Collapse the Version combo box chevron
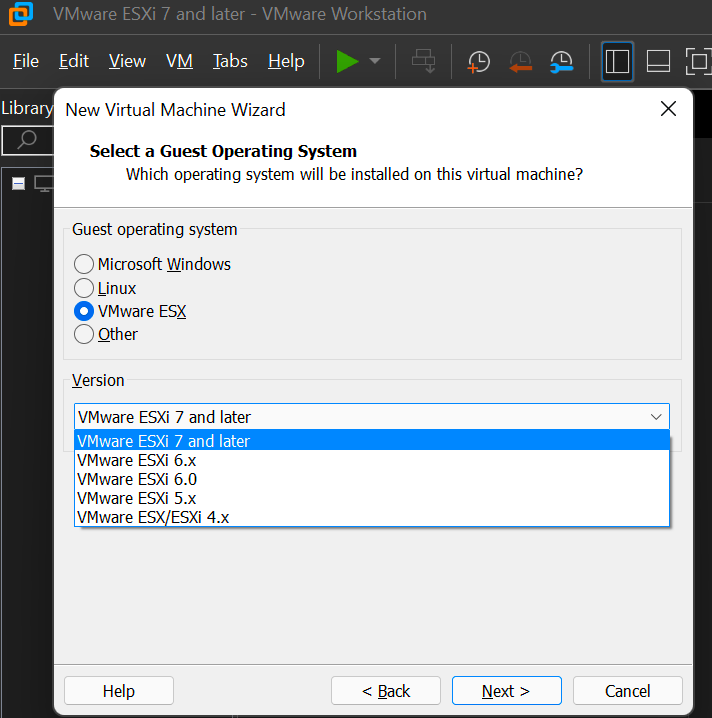712x718 pixels. (x=656, y=417)
